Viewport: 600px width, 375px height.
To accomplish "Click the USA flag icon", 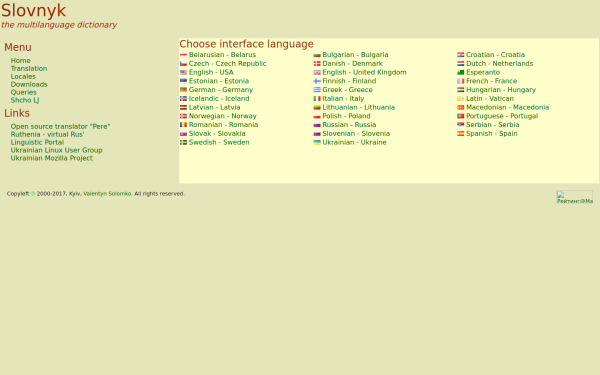I will [x=183, y=72].
